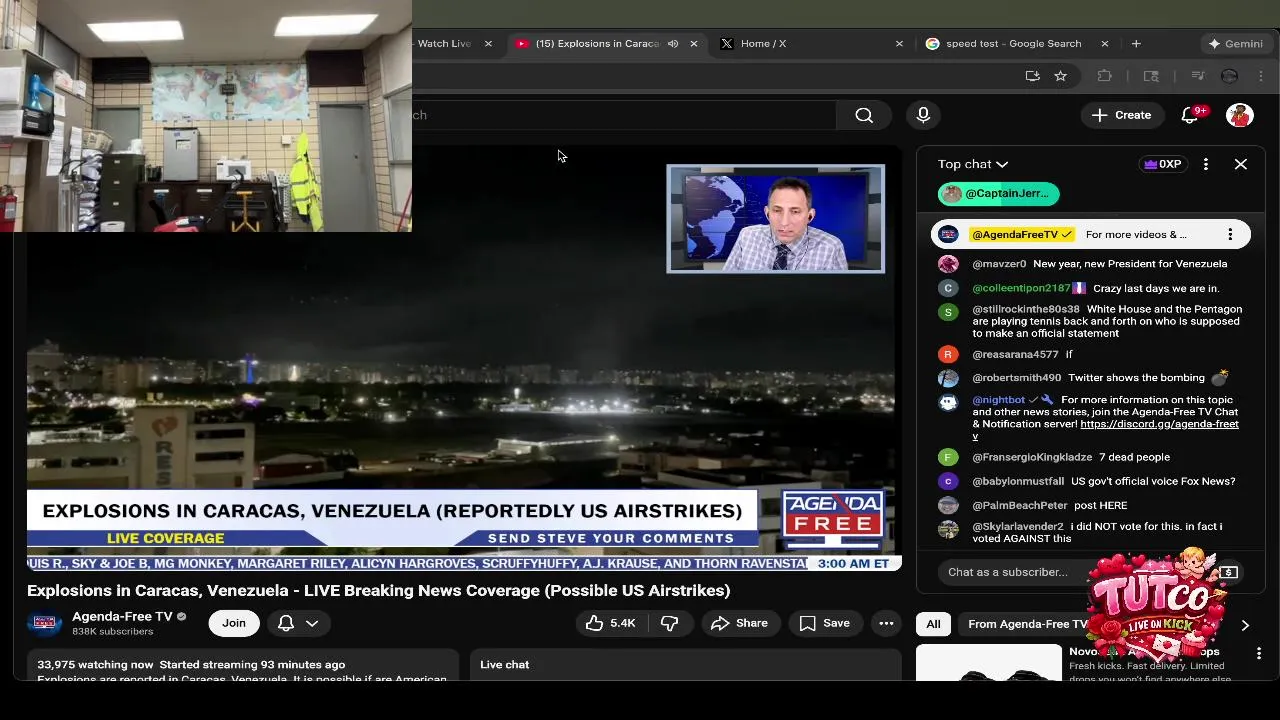Join the Agenda-Free TV channel membership
1280x720 pixels.
point(234,623)
